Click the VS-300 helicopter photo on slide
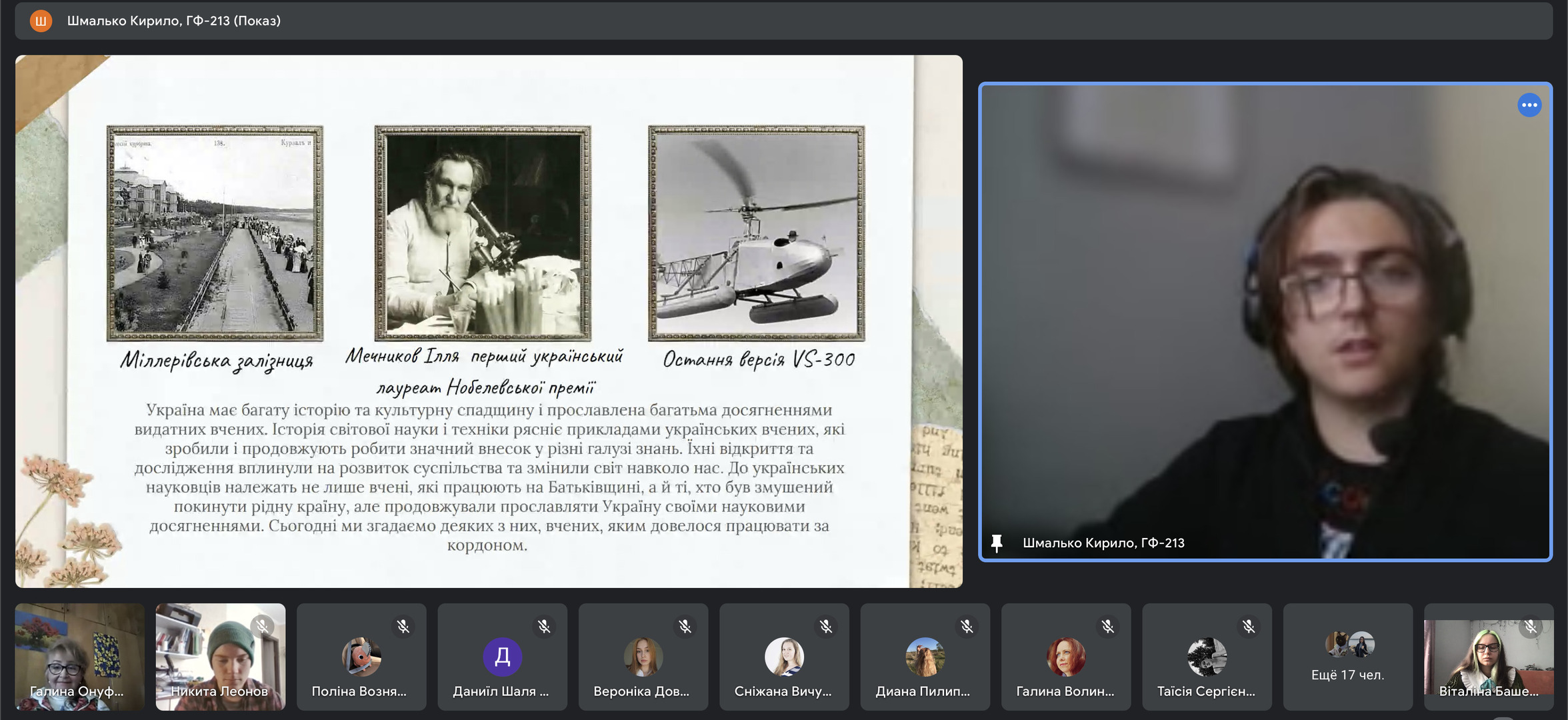Screen dimensions: 1568x720 [x=756, y=233]
